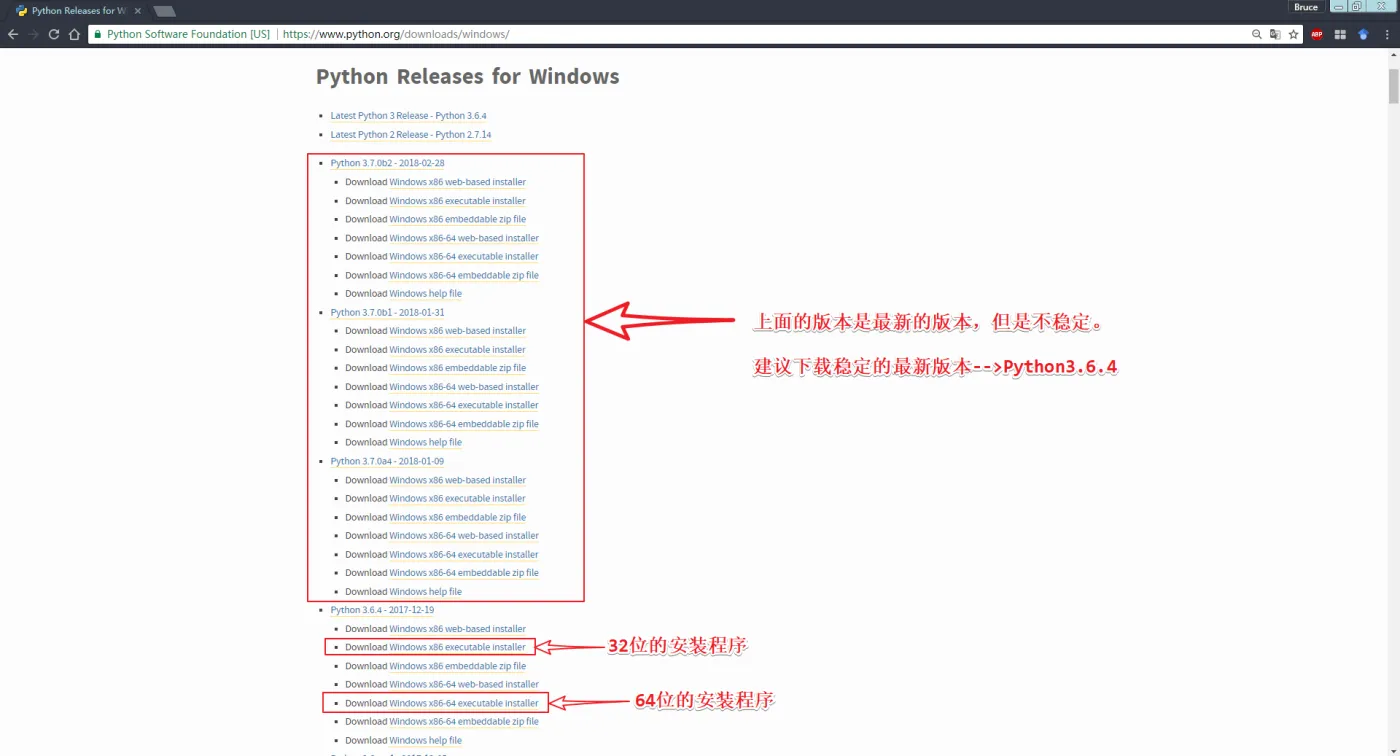View site security info via the green lock
The height and width of the screenshot is (756, 1400).
[97, 34]
